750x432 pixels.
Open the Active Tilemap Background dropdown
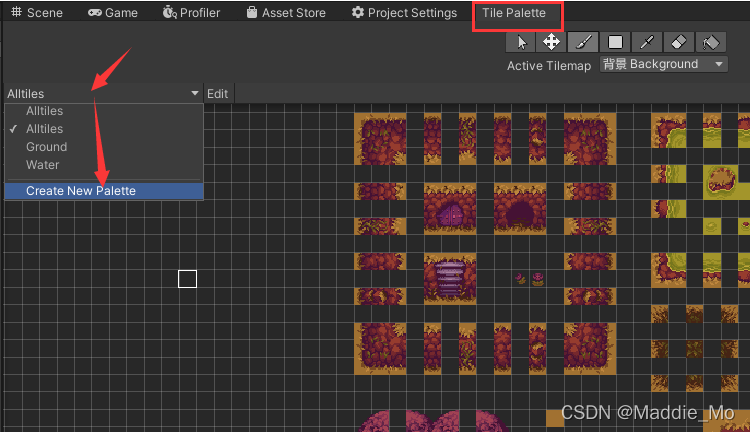tap(664, 64)
